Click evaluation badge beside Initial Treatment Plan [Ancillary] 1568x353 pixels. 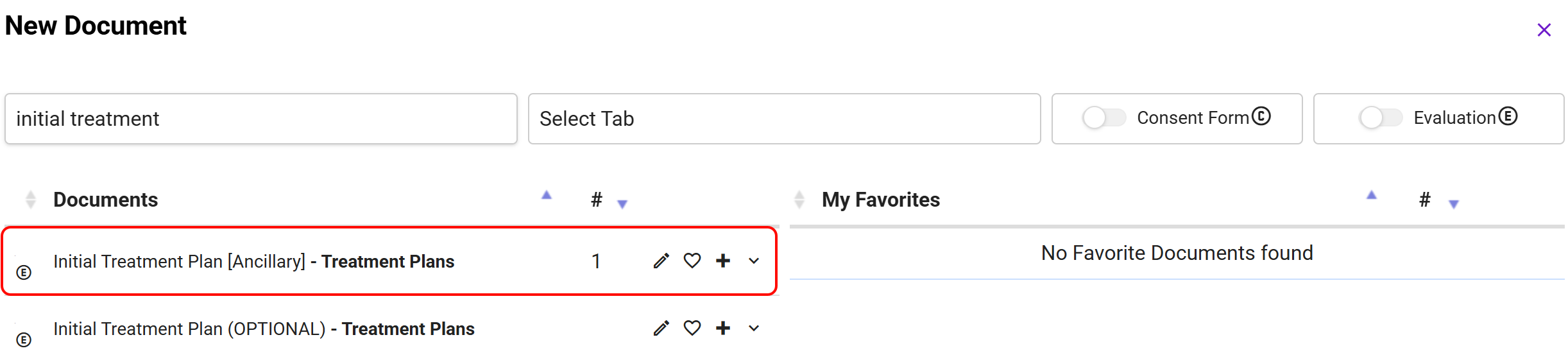(x=24, y=272)
